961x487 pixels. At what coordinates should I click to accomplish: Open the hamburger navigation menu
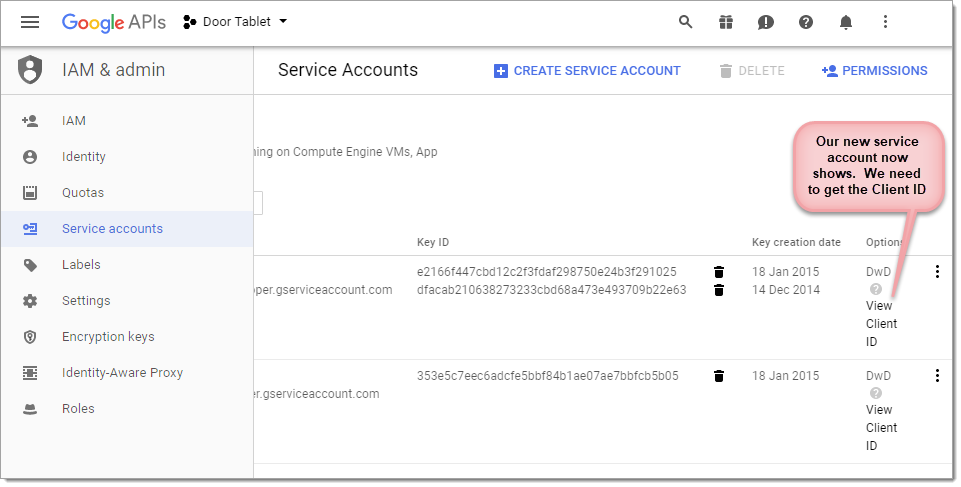[x=29, y=22]
